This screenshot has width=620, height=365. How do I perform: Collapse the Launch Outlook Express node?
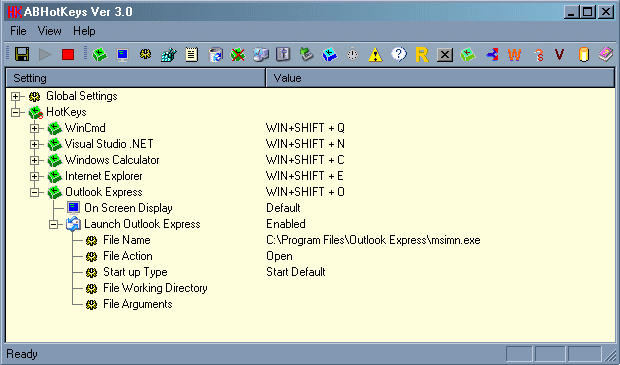[53, 225]
